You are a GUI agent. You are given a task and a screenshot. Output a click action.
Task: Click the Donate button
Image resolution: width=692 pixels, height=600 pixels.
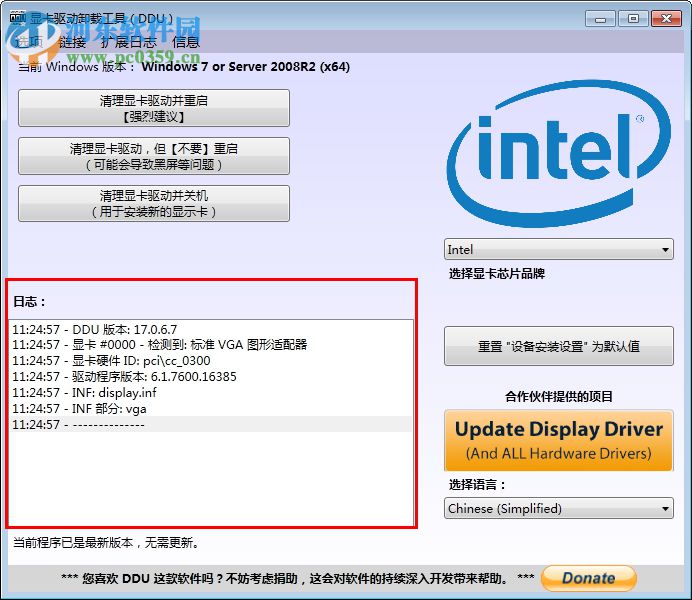589,578
